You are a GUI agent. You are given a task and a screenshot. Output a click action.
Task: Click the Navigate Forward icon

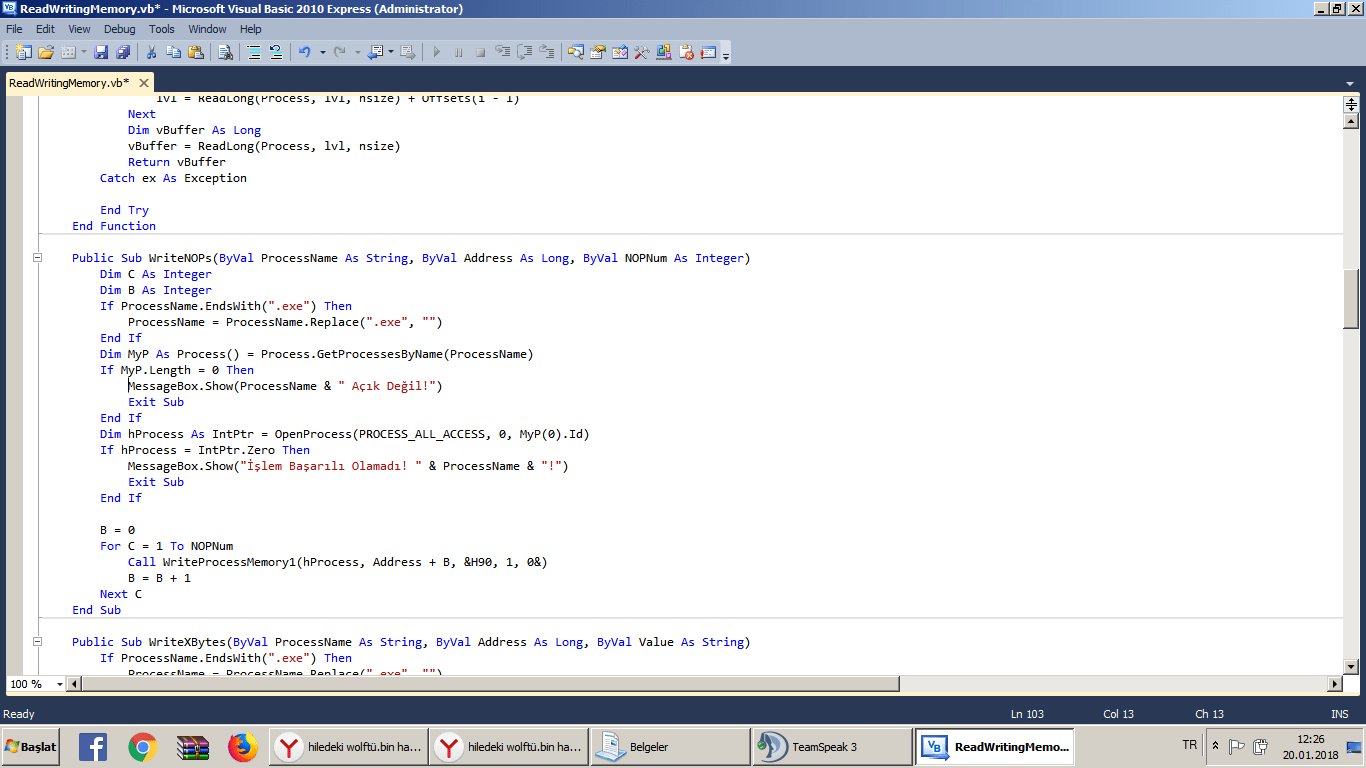tap(408, 52)
